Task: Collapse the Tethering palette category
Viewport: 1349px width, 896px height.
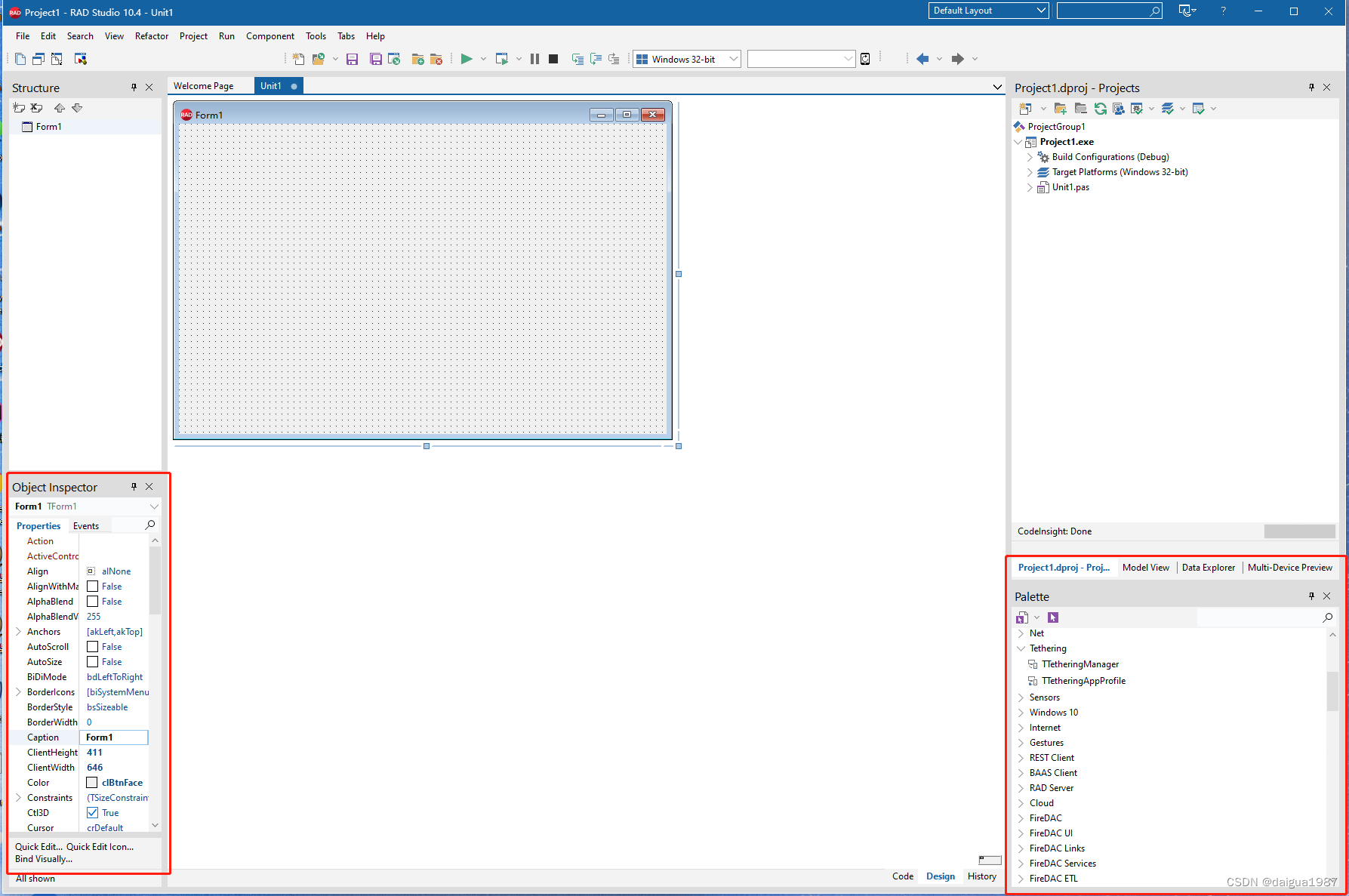Action: 1021,648
